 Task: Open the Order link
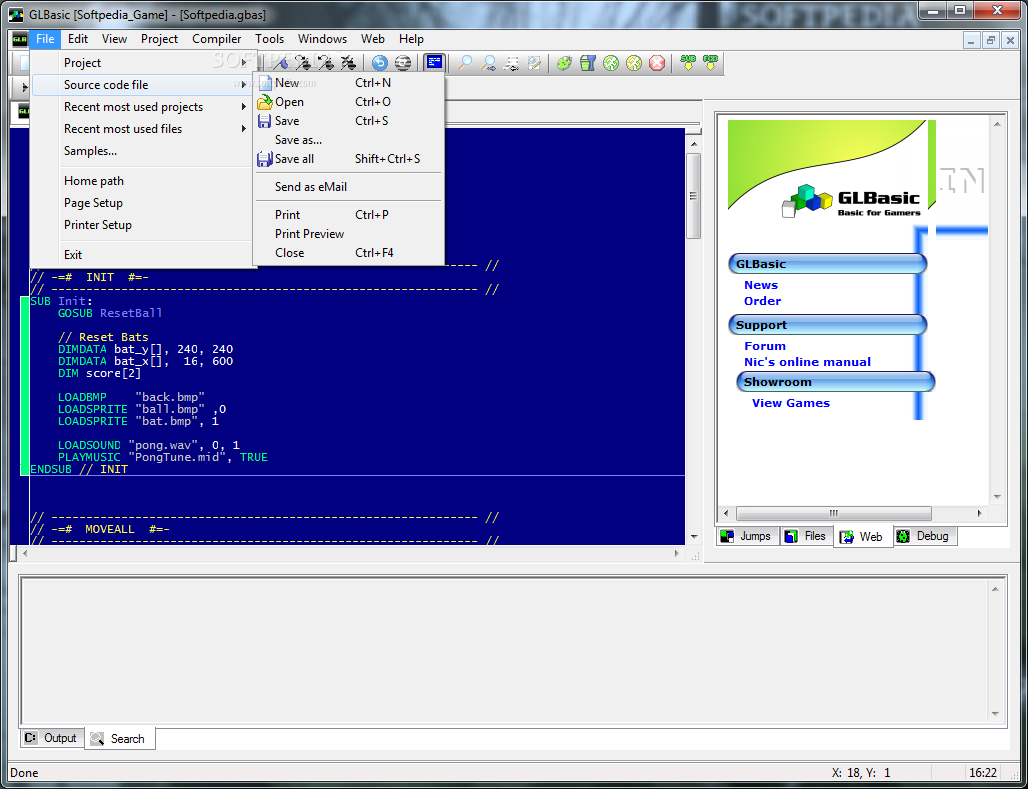pyautogui.click(x=762, y=301)
